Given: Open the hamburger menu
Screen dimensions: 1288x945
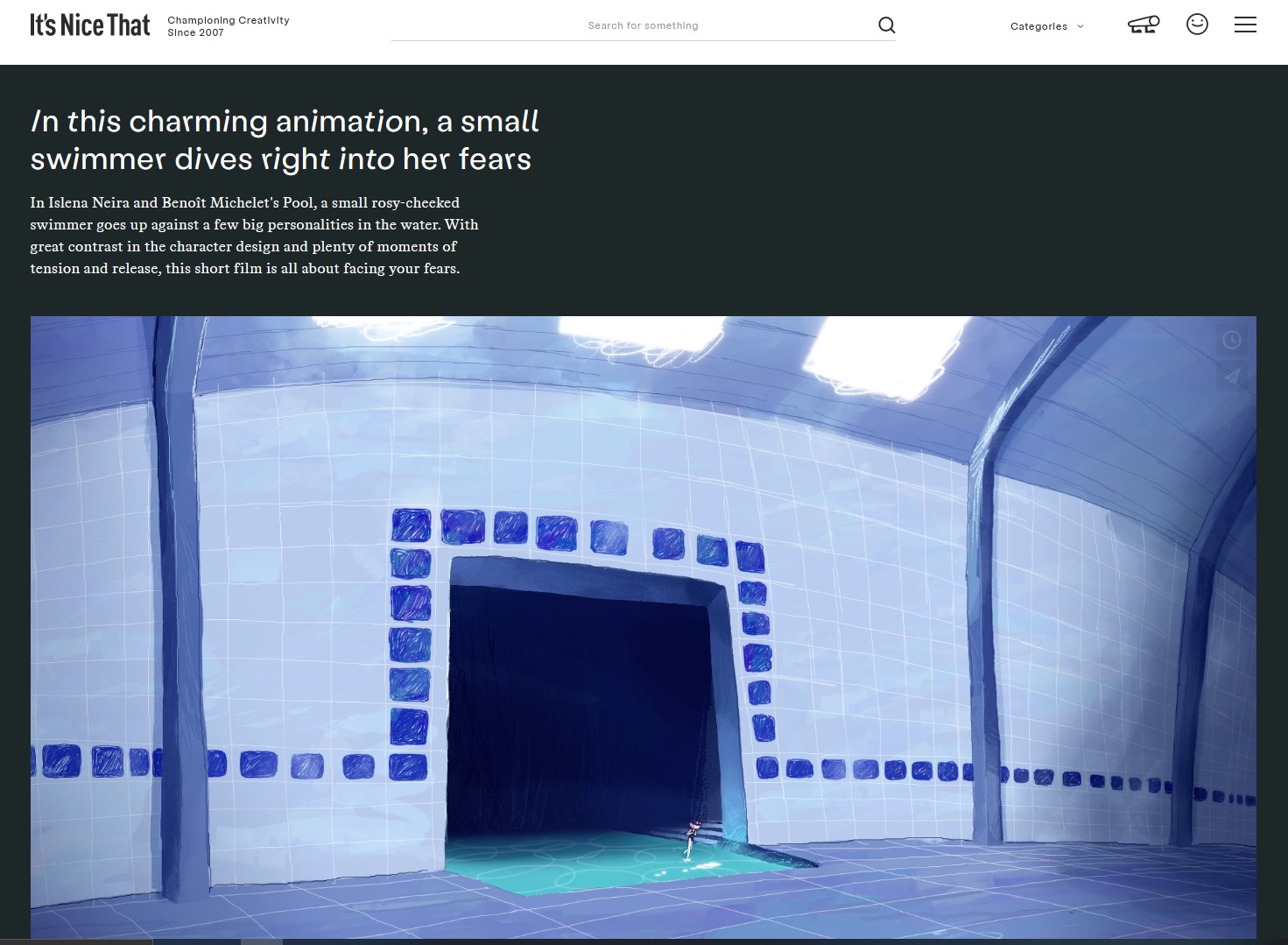Looking at the screenshot, I should (1245, 25).
